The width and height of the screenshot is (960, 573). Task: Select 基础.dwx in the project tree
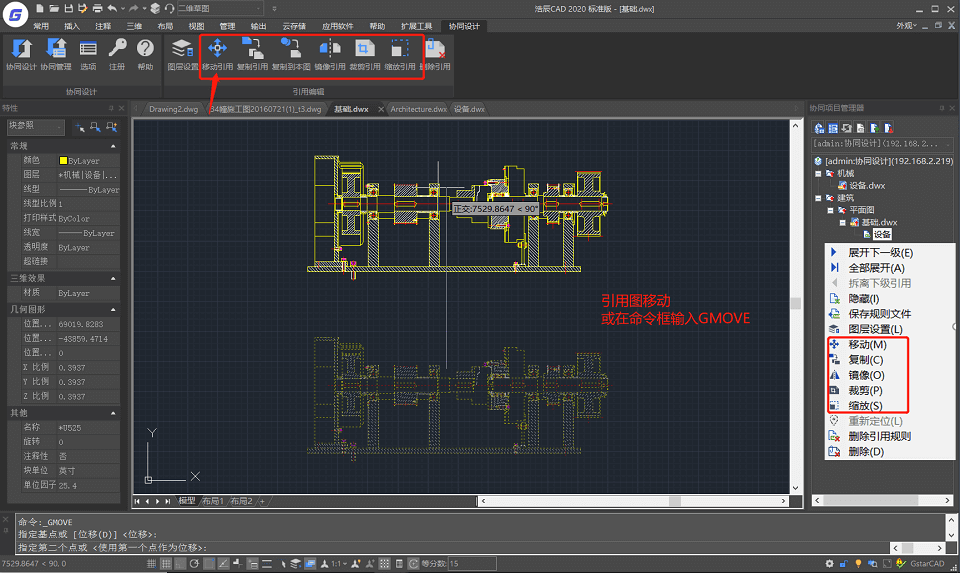pyautogui.click(x=879, y=222)
